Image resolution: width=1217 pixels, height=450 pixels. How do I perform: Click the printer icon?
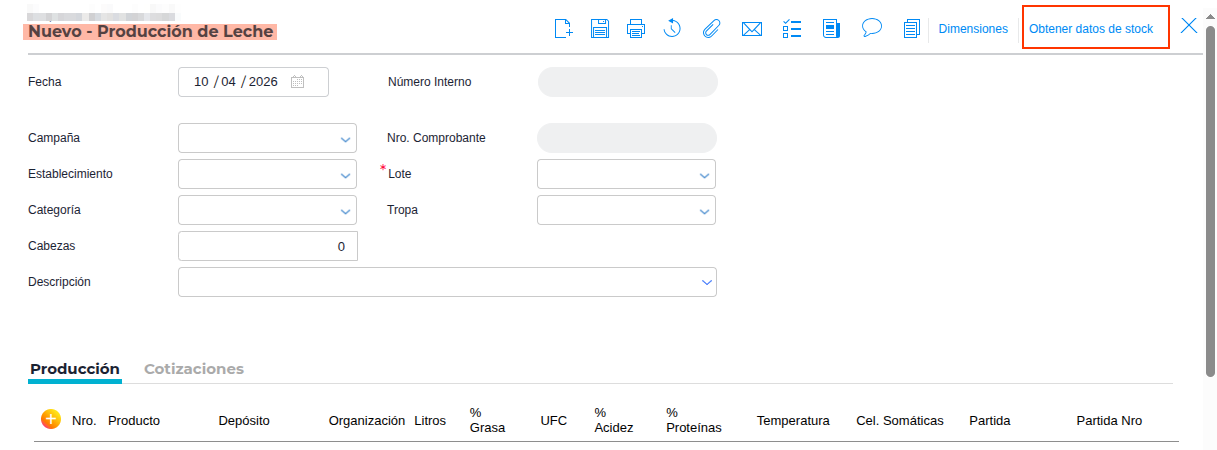[x=636, y=29]
